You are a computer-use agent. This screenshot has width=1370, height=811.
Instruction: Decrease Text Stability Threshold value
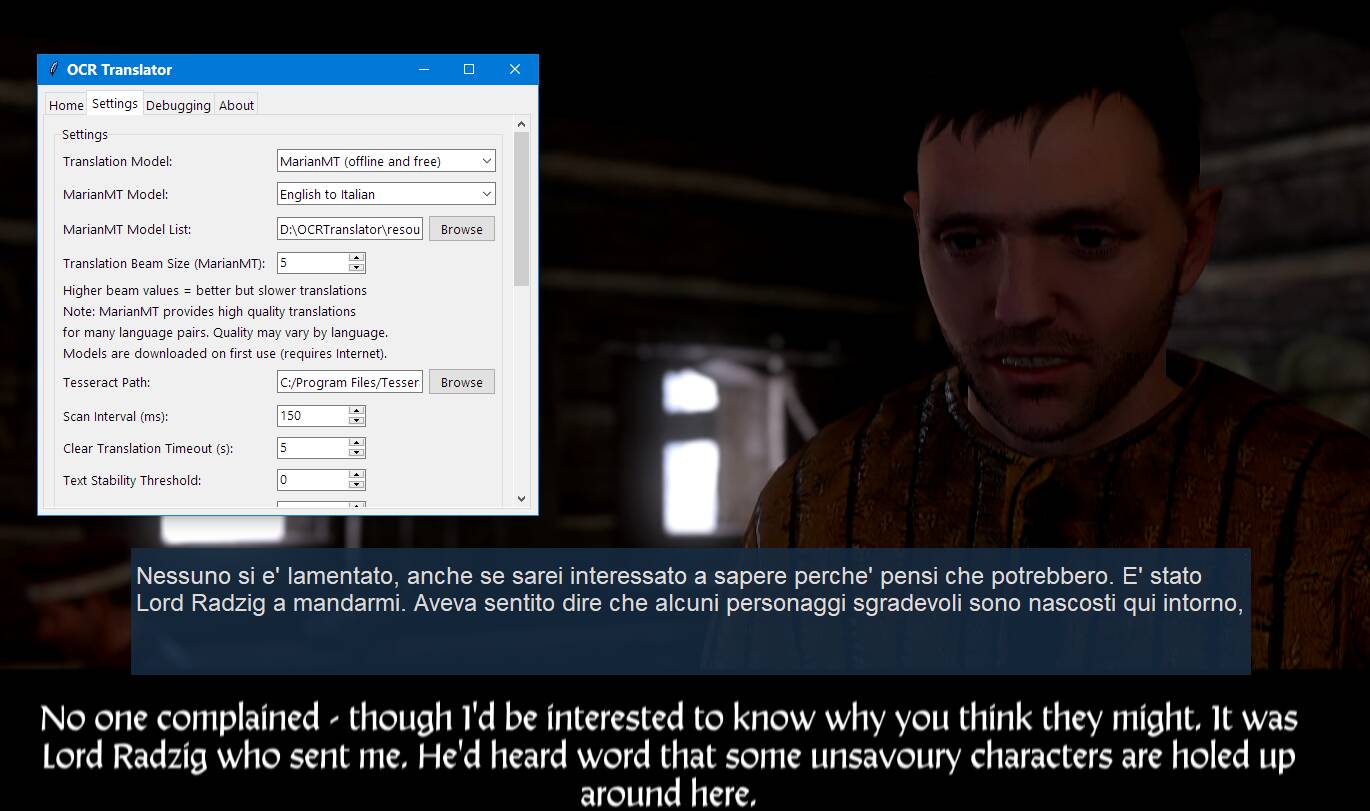tap(356, 485)
